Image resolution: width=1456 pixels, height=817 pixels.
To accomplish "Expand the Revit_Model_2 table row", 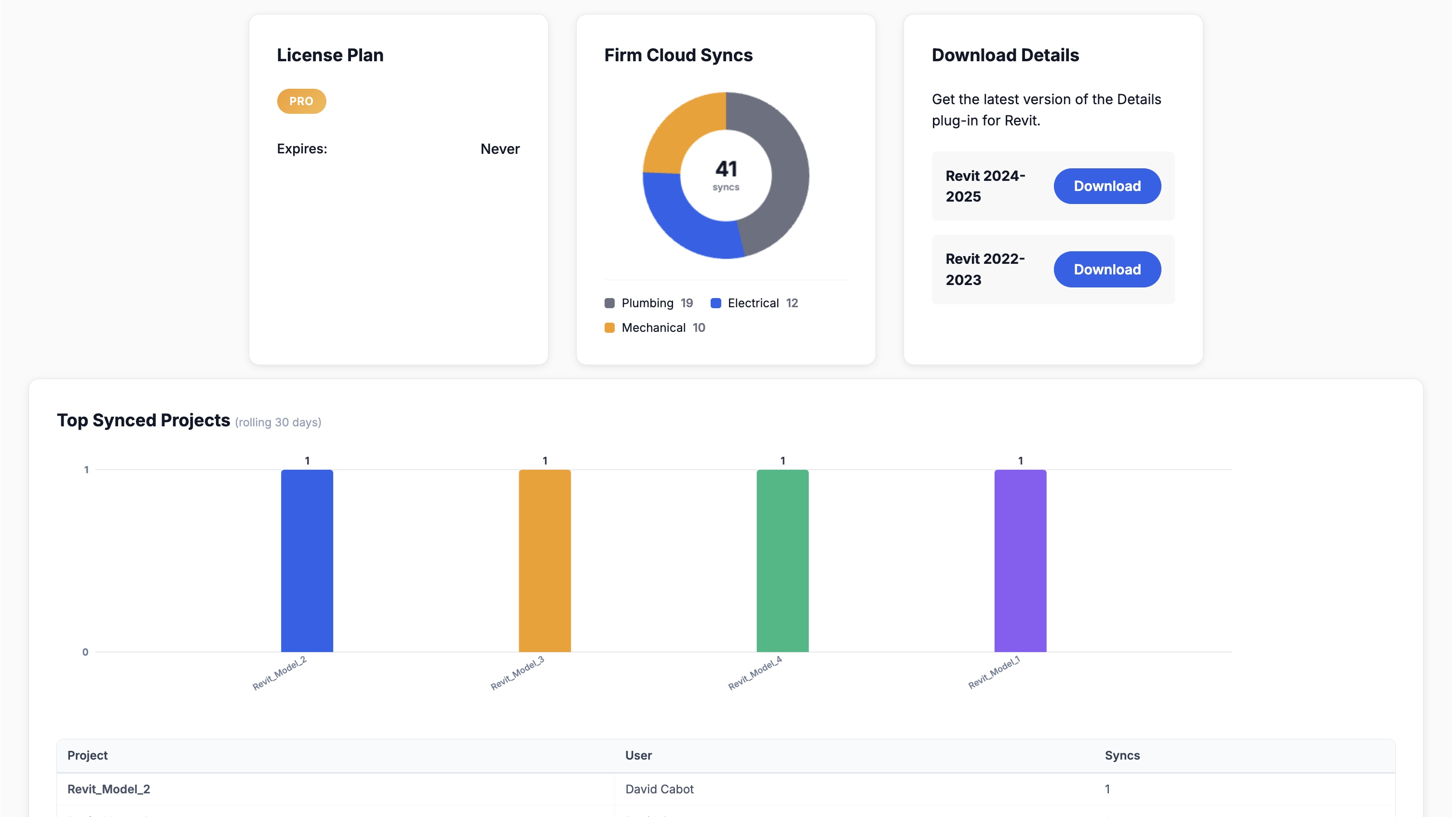I will pyautogui.click(x=109, y=790).
